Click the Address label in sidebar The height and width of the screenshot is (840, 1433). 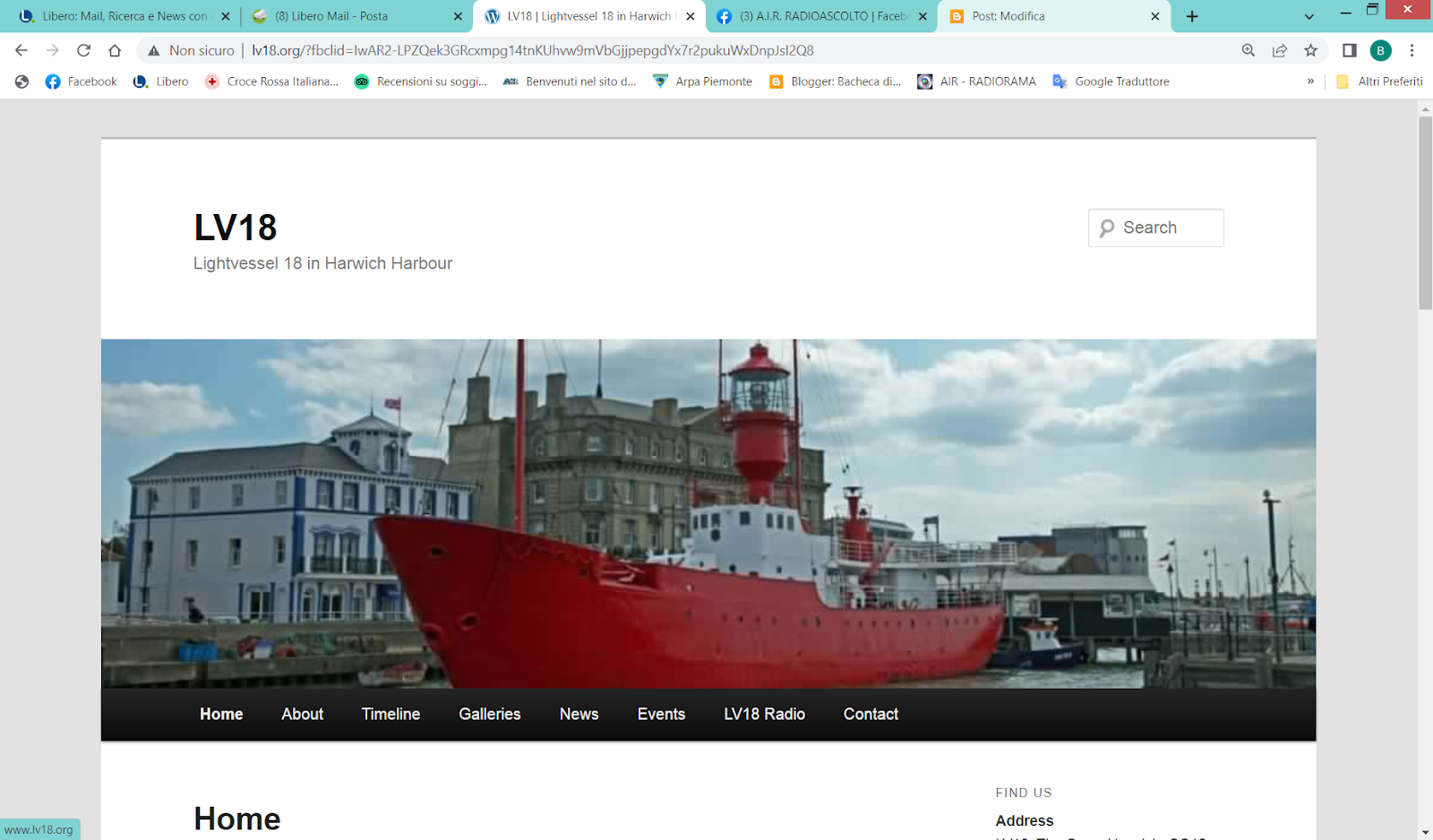pos(1025,820)
